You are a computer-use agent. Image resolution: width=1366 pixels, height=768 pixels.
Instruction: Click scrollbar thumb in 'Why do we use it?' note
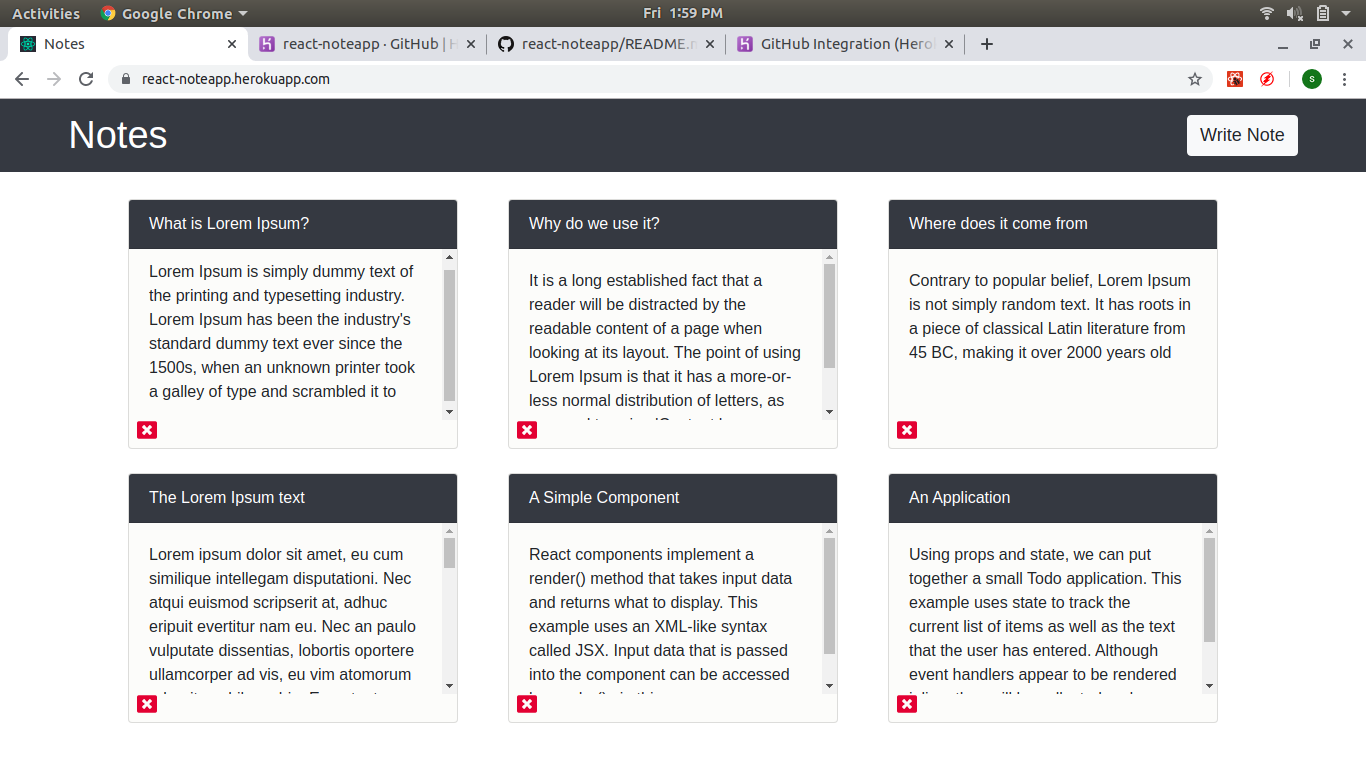[x=829, y=316]
